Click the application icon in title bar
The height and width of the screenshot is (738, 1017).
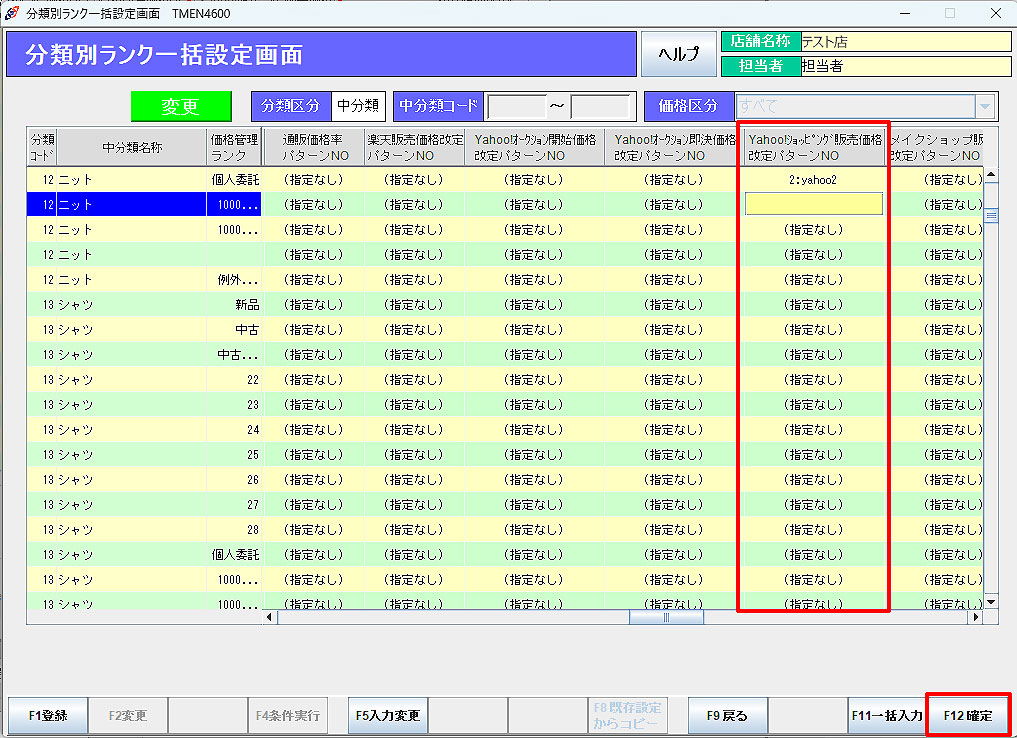tap(12, 13)
